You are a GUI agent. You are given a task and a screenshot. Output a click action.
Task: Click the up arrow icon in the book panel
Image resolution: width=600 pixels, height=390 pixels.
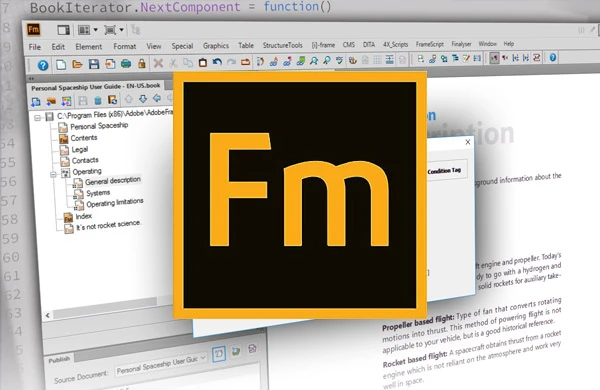click(x=129, y=99)
